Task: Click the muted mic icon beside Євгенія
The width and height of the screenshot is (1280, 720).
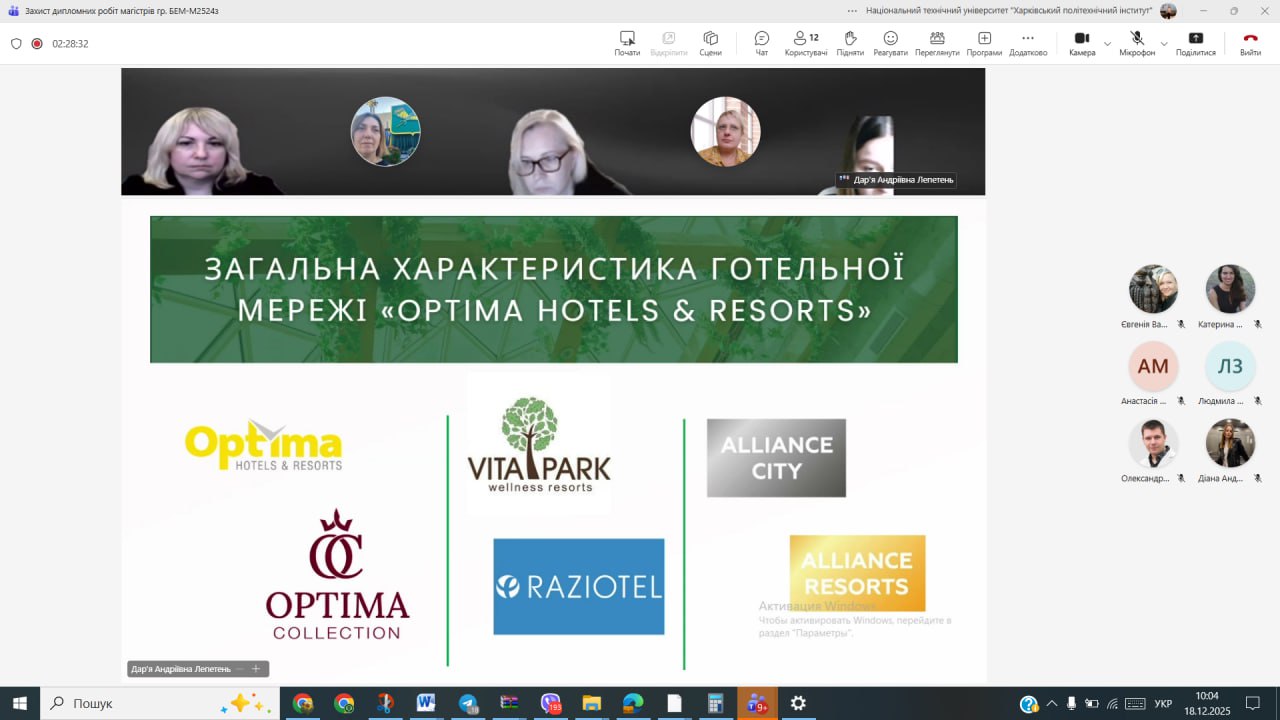Action: click(1181, 324)
